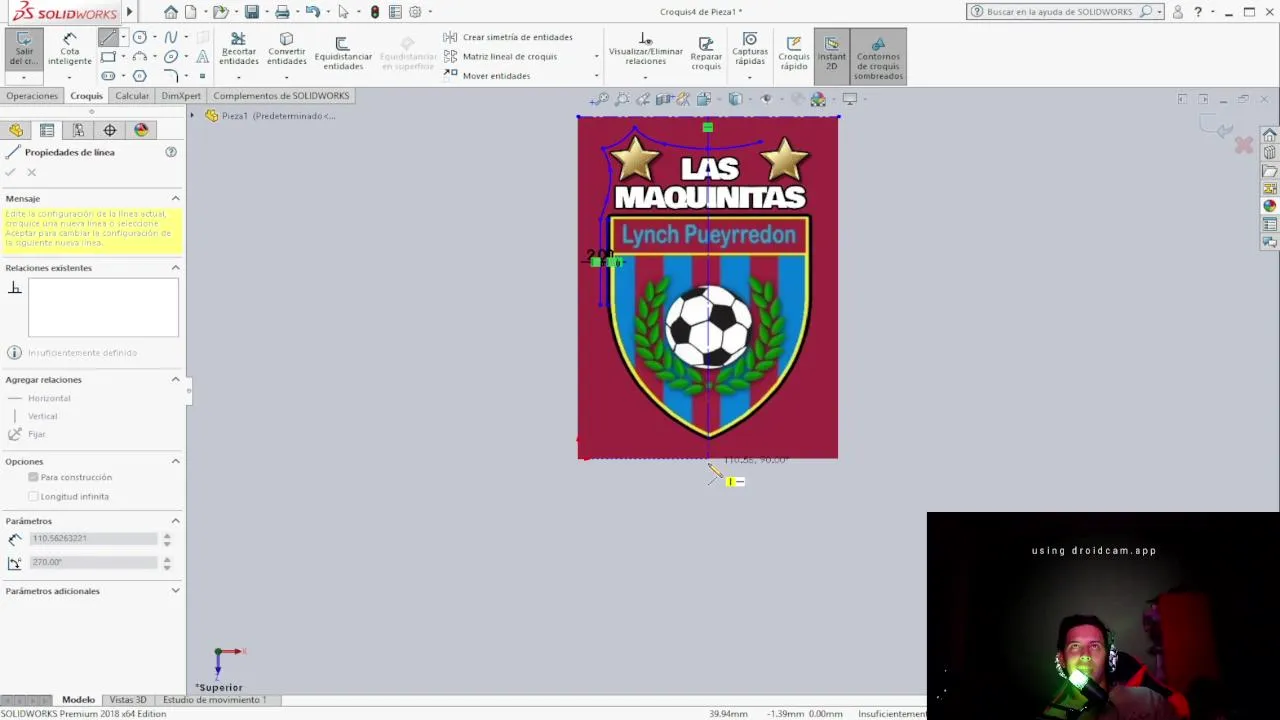Open PropertyManager tab icon

47,130
